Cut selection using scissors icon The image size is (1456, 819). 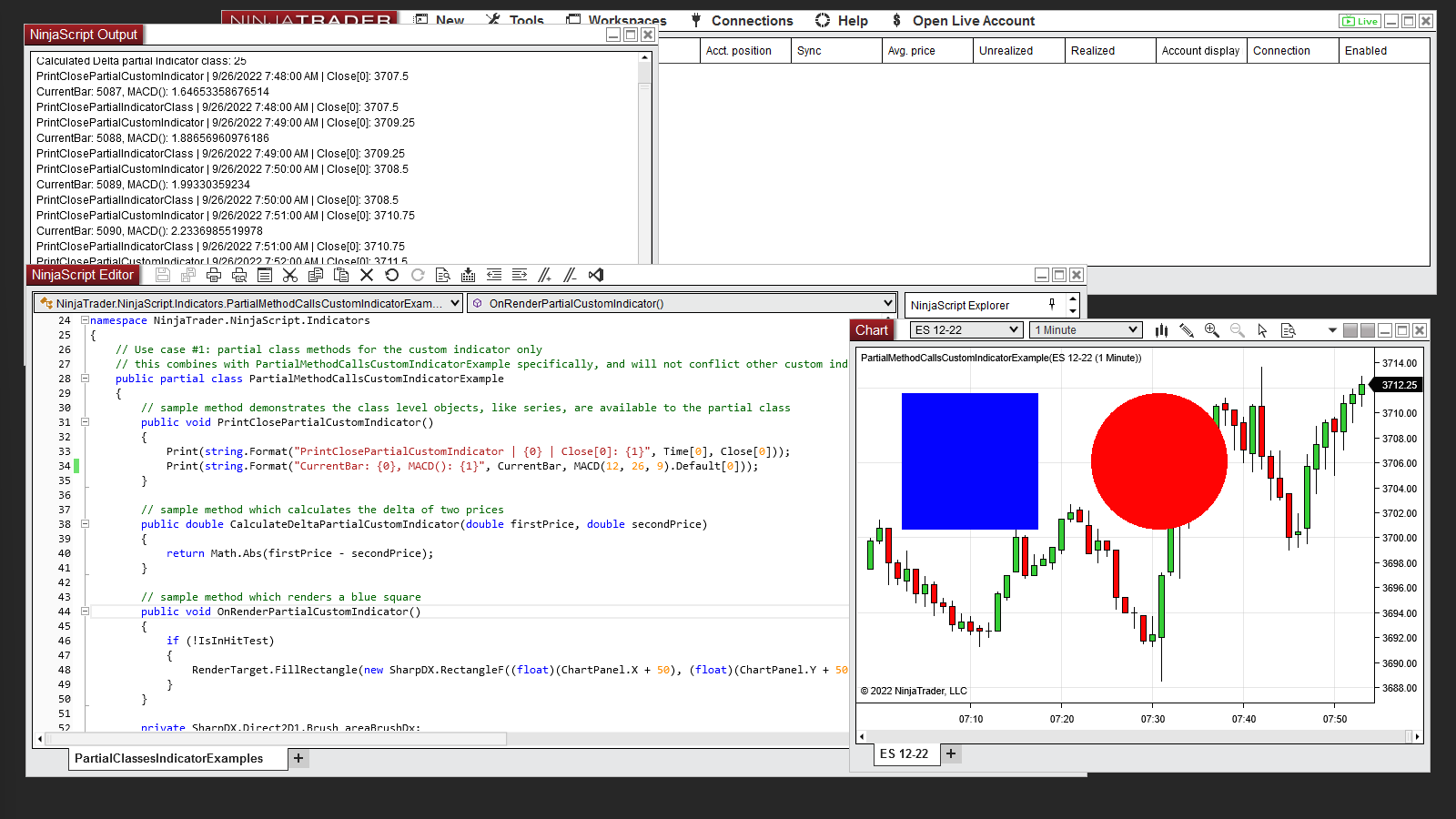coord(290,275)
